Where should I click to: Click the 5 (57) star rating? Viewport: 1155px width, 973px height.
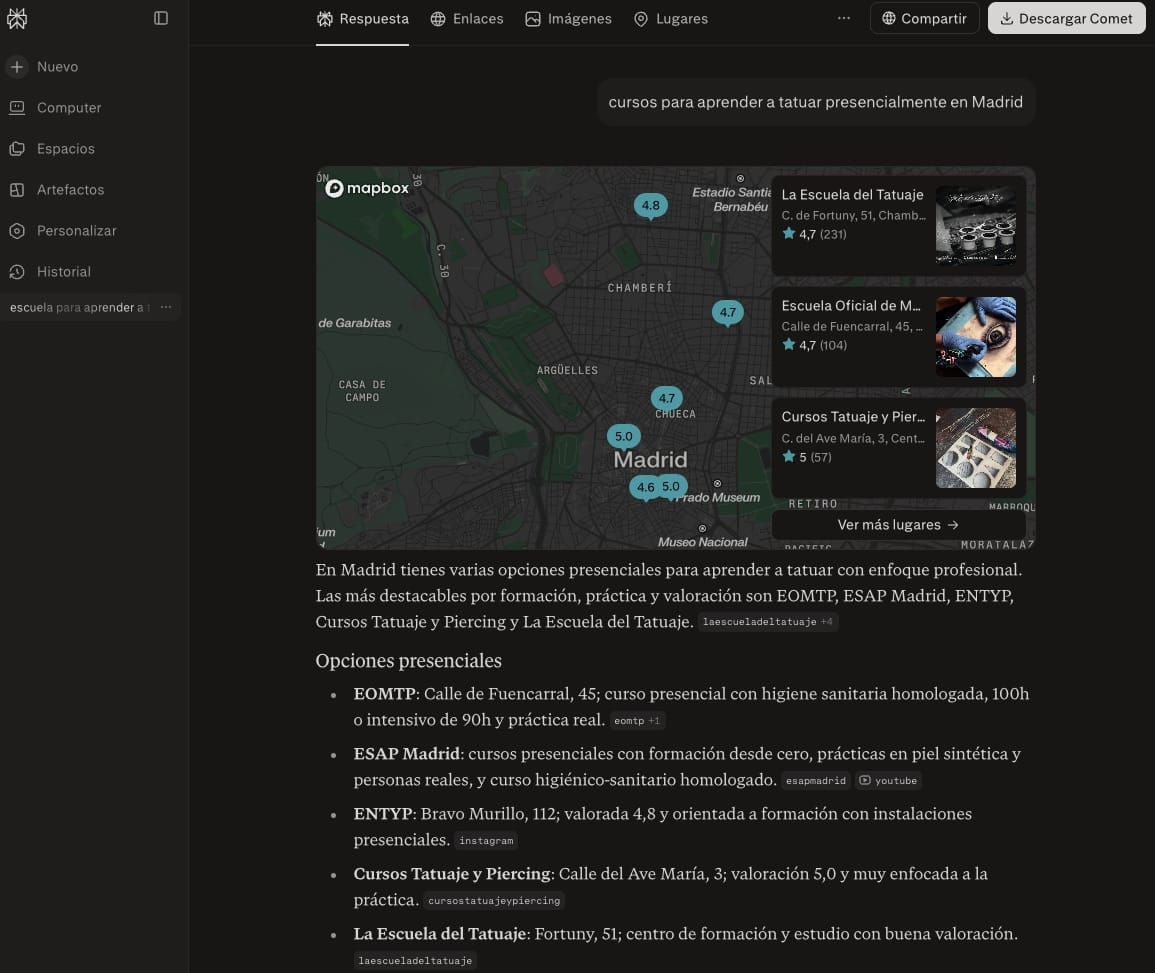(x=807, y=457)
